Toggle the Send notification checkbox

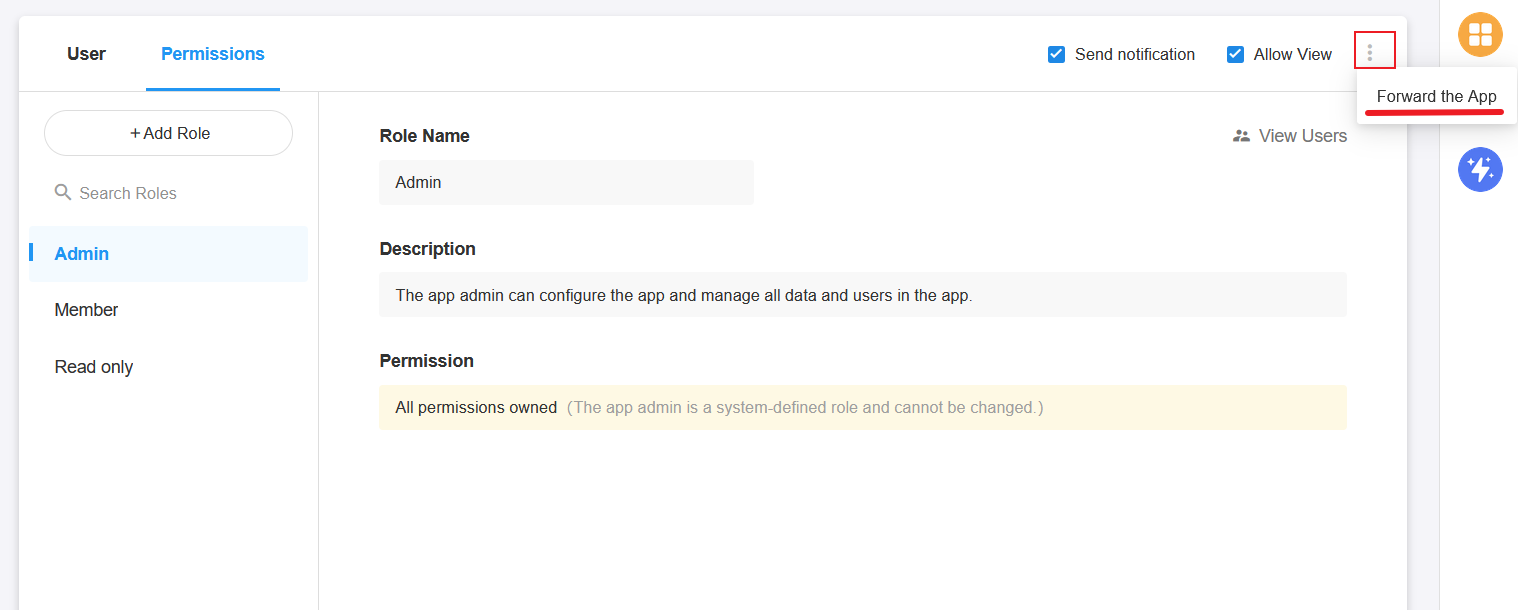tap(1056, 54)
